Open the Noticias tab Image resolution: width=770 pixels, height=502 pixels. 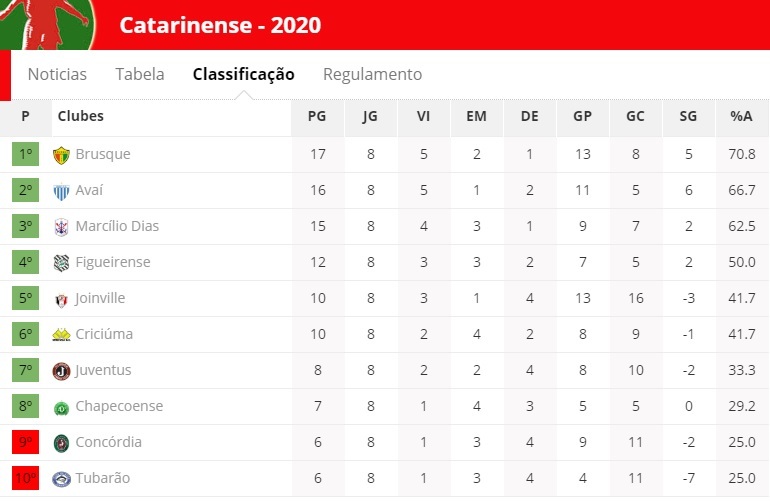[x=57, y=74]
